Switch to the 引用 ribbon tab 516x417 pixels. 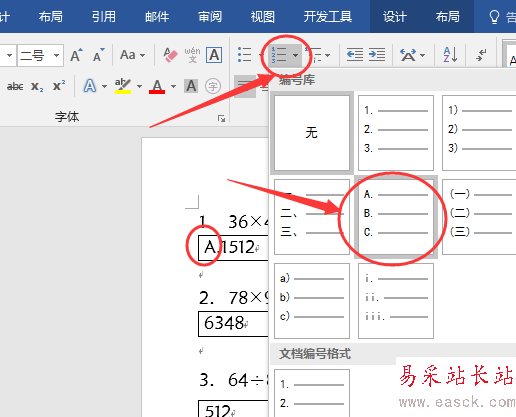point(104,16)
